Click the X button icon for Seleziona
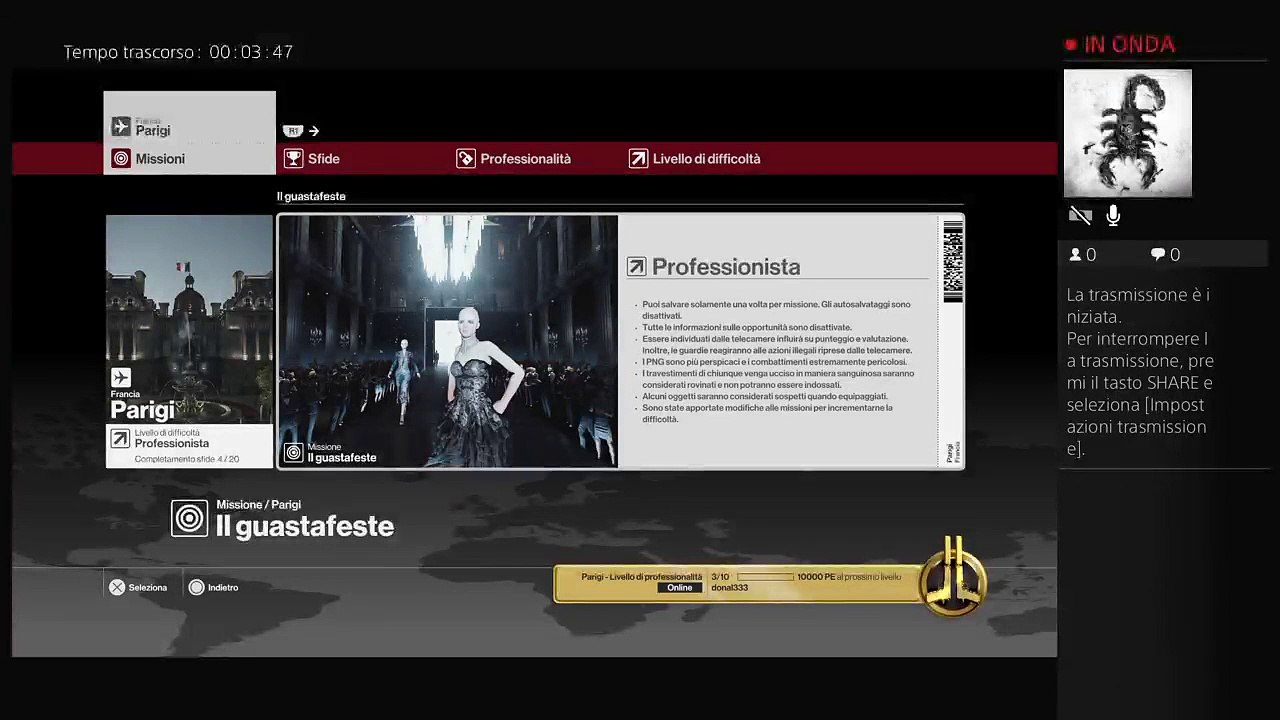 (x=117, y=588)
